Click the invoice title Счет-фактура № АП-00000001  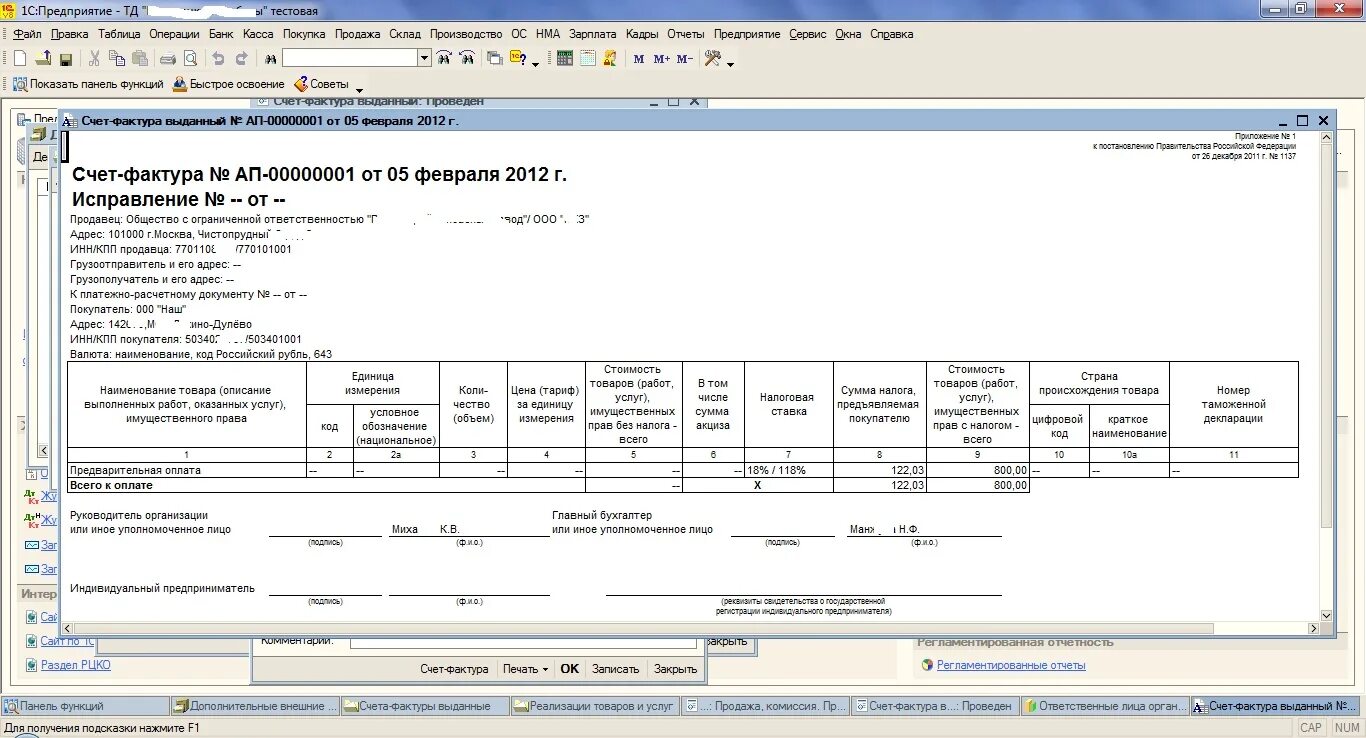tap(319, 175)
